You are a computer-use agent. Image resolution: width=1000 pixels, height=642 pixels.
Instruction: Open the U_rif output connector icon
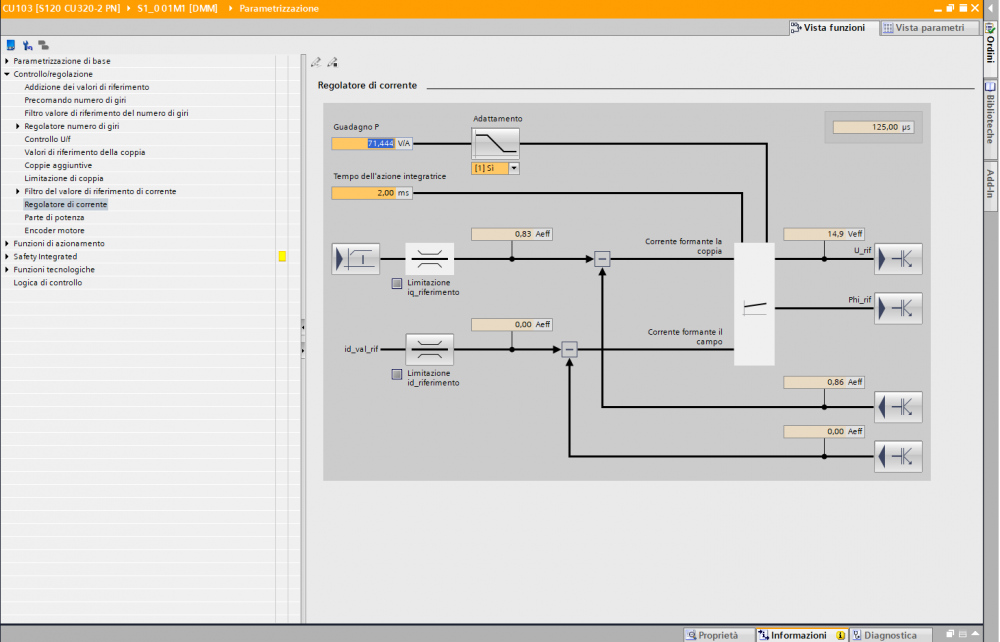click(898, 259)
